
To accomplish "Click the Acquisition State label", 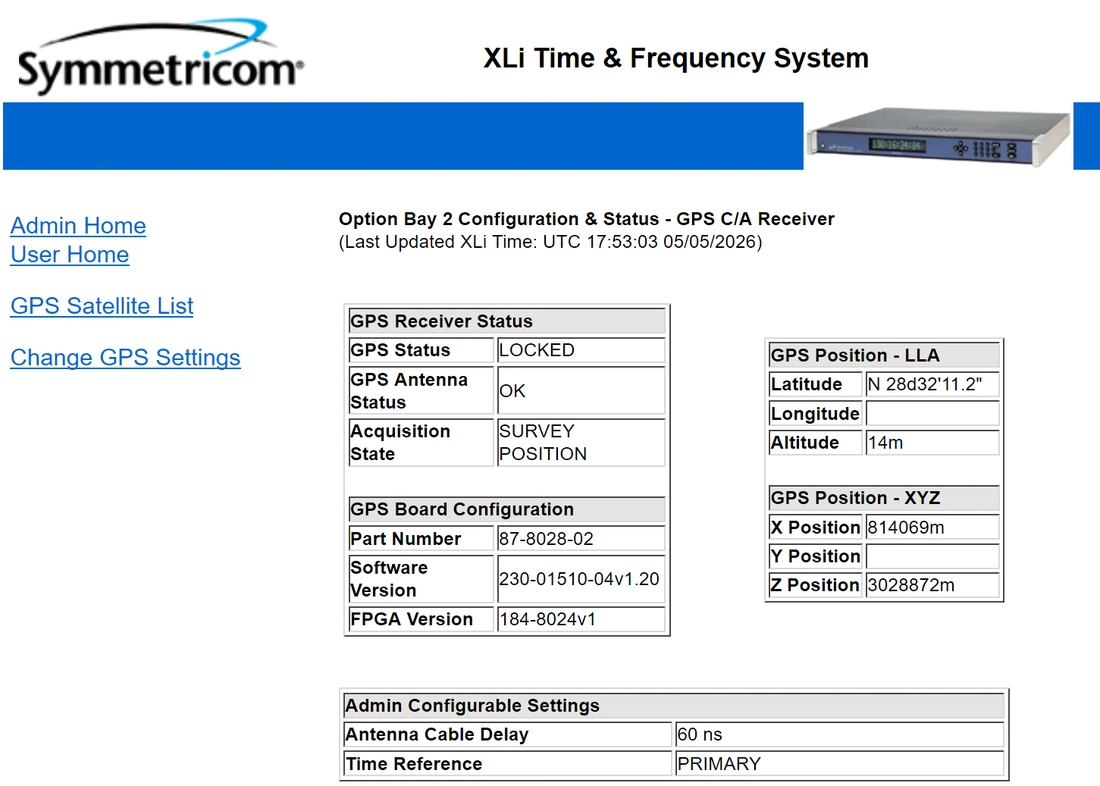I will [x=400, y=442].
